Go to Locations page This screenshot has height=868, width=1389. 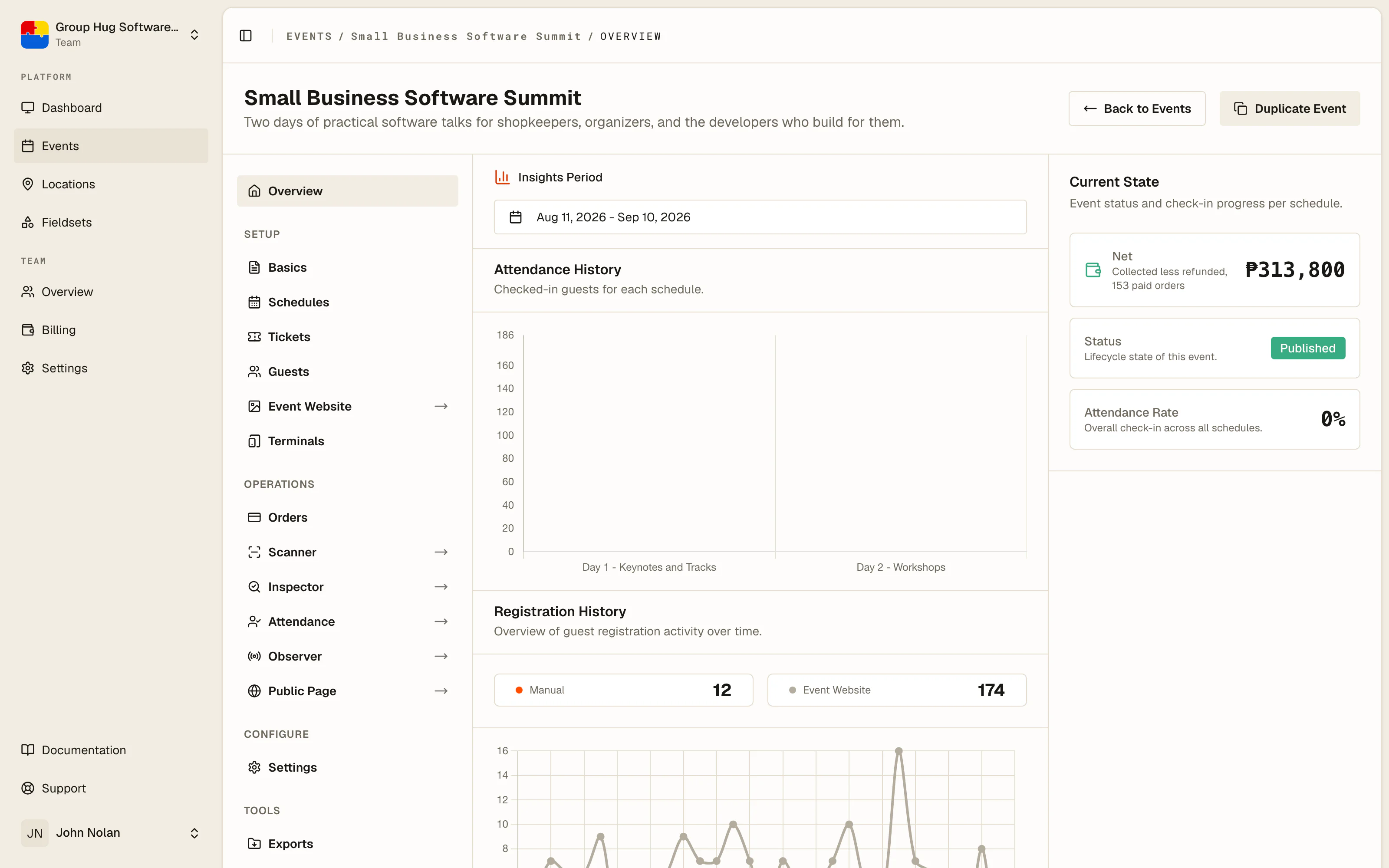pyautogui.click(x=111, y=184)
